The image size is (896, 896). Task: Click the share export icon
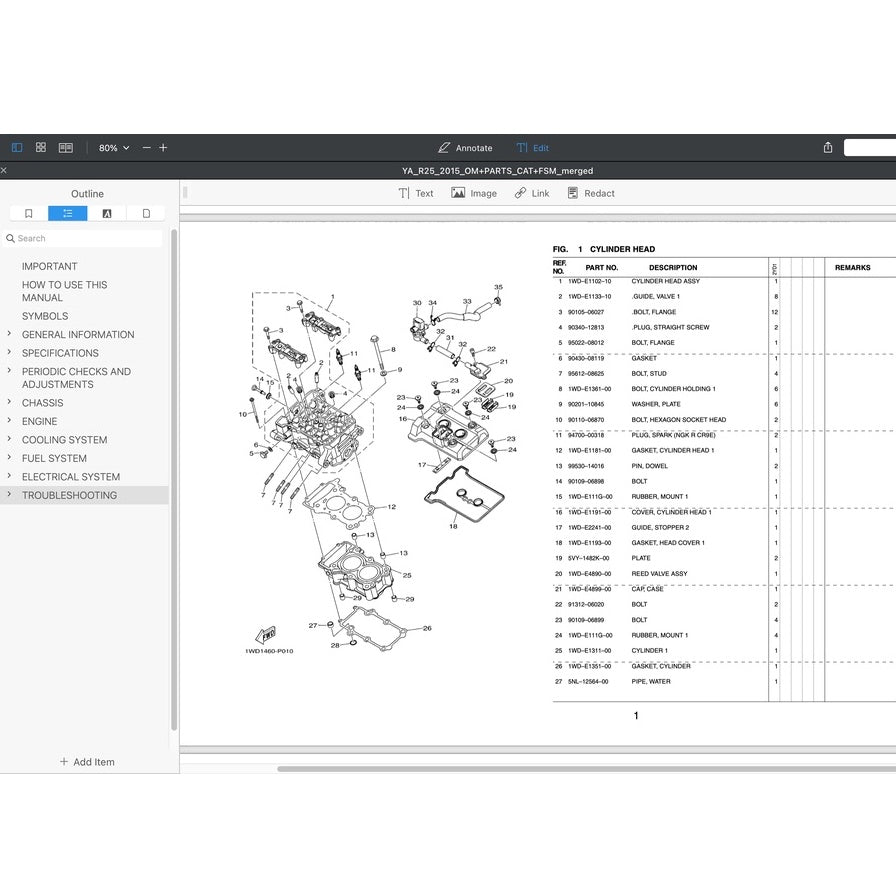pos(828,148)
